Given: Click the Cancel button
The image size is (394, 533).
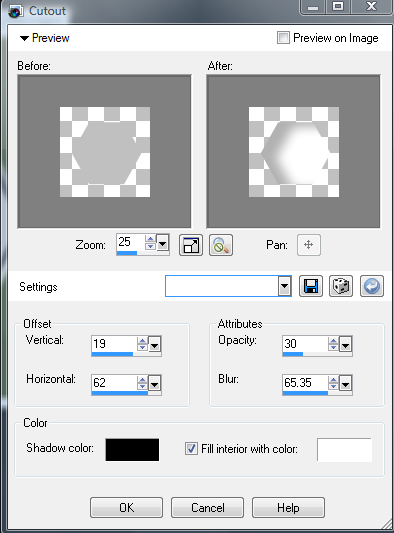Looking at the screenshot, I should coord(207,508).
